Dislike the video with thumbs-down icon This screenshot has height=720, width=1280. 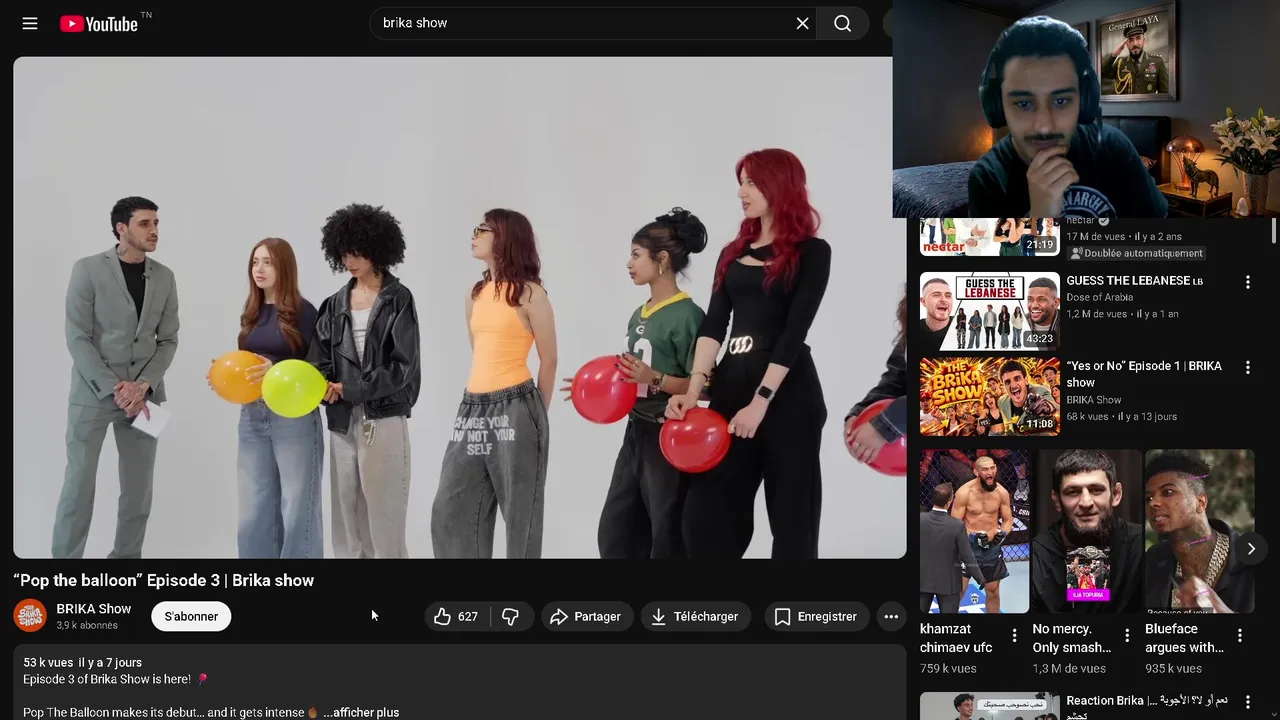click(x=510, y=617)
